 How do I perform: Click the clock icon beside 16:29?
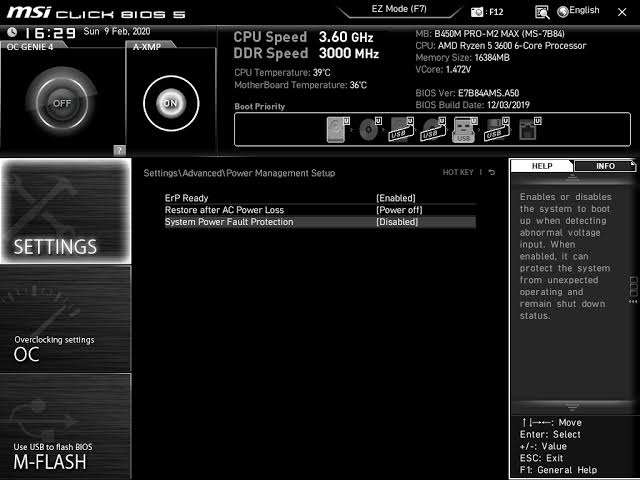(x=12, y=32)
